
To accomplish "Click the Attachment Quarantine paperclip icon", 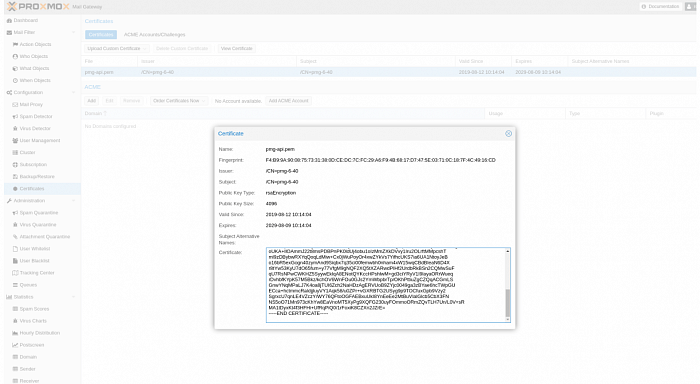I will click(15, 237).
